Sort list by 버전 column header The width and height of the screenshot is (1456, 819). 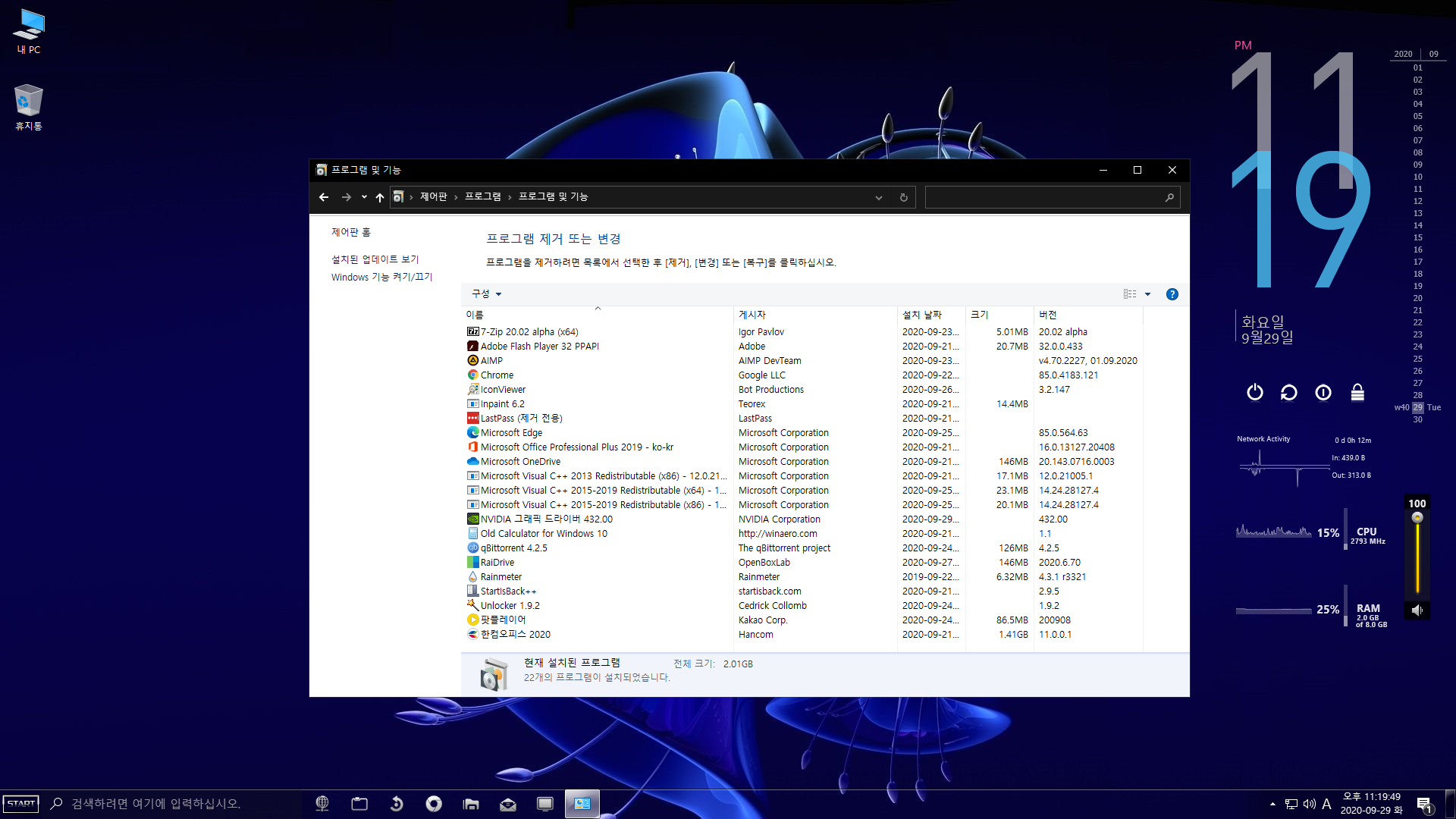1088,315
